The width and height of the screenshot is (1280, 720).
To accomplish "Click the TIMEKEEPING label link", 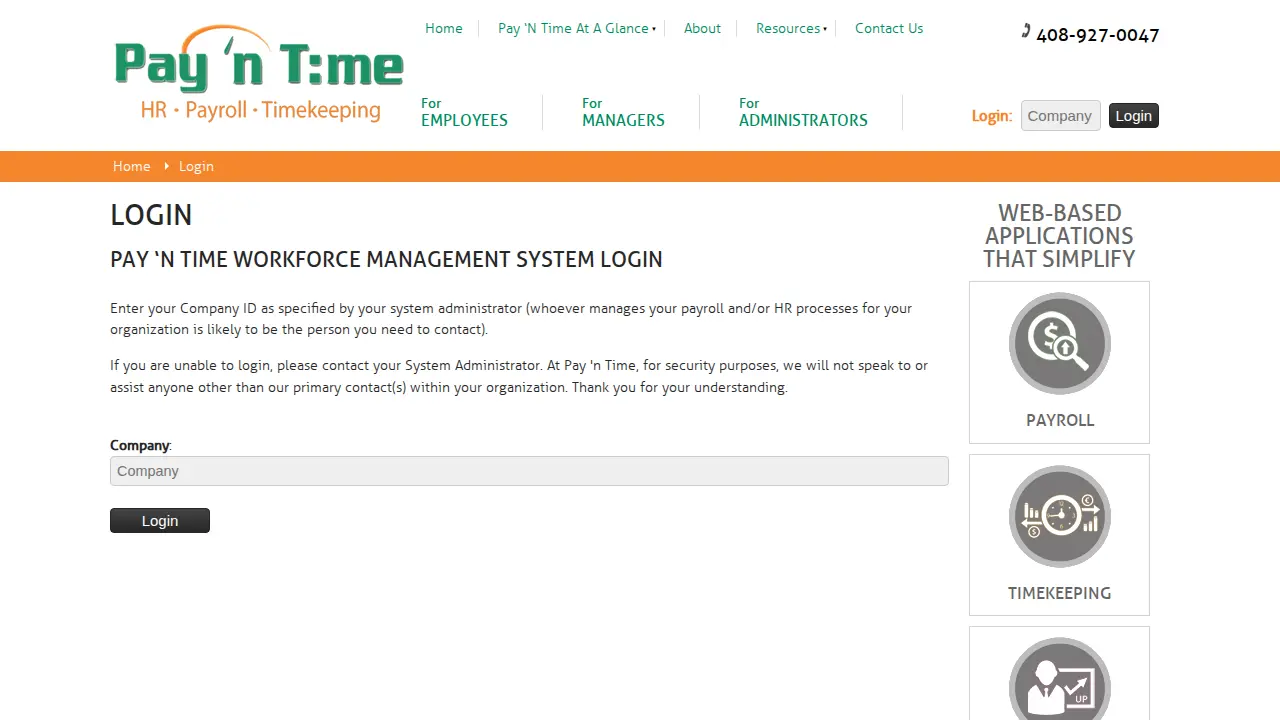I will pyautogui.click(x=1059, y=593).
